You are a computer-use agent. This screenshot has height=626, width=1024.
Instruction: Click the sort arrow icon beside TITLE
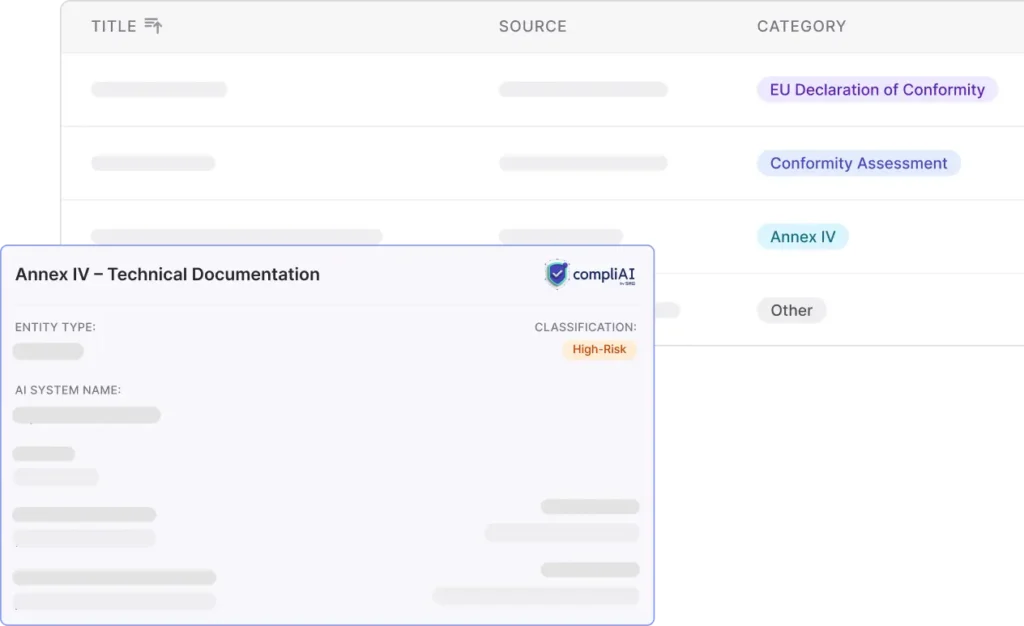pyautogui.click(x=153, y=26)
